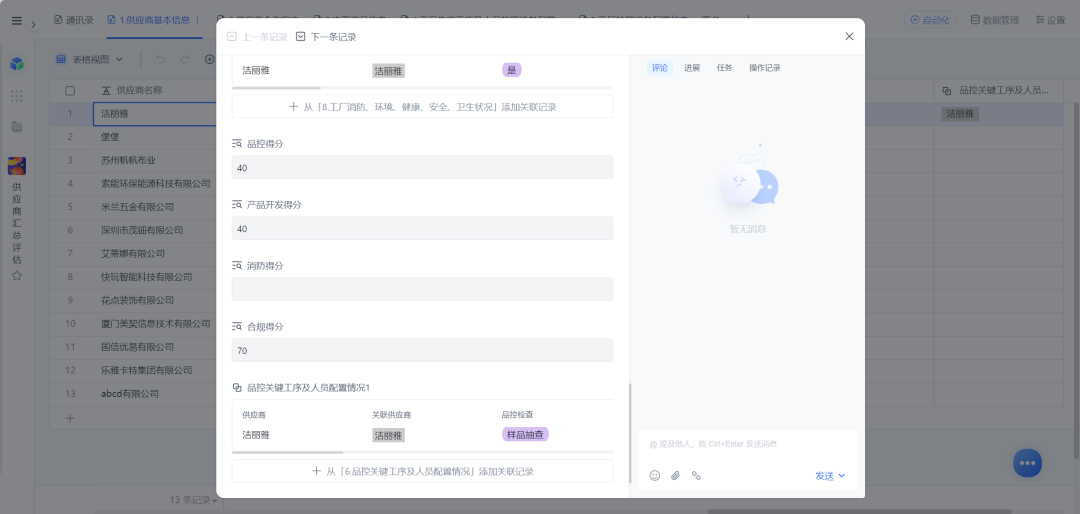Viewport: 1080px width, 514px height.
Task: Click 洁丽雅 tag under 关联供应商 column
Action: click(388, 435)
